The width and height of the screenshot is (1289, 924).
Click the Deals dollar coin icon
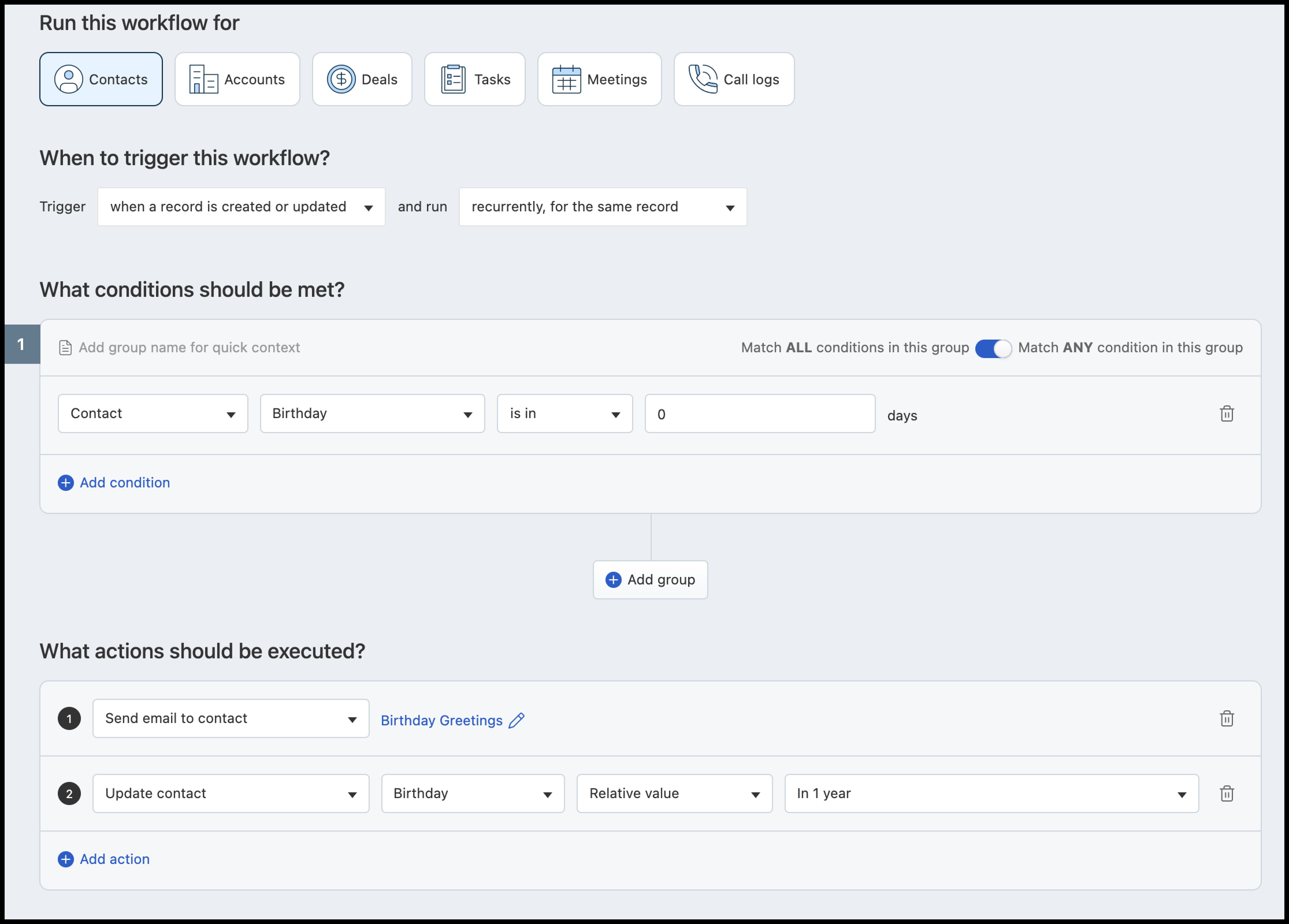(x=341, y=79)
